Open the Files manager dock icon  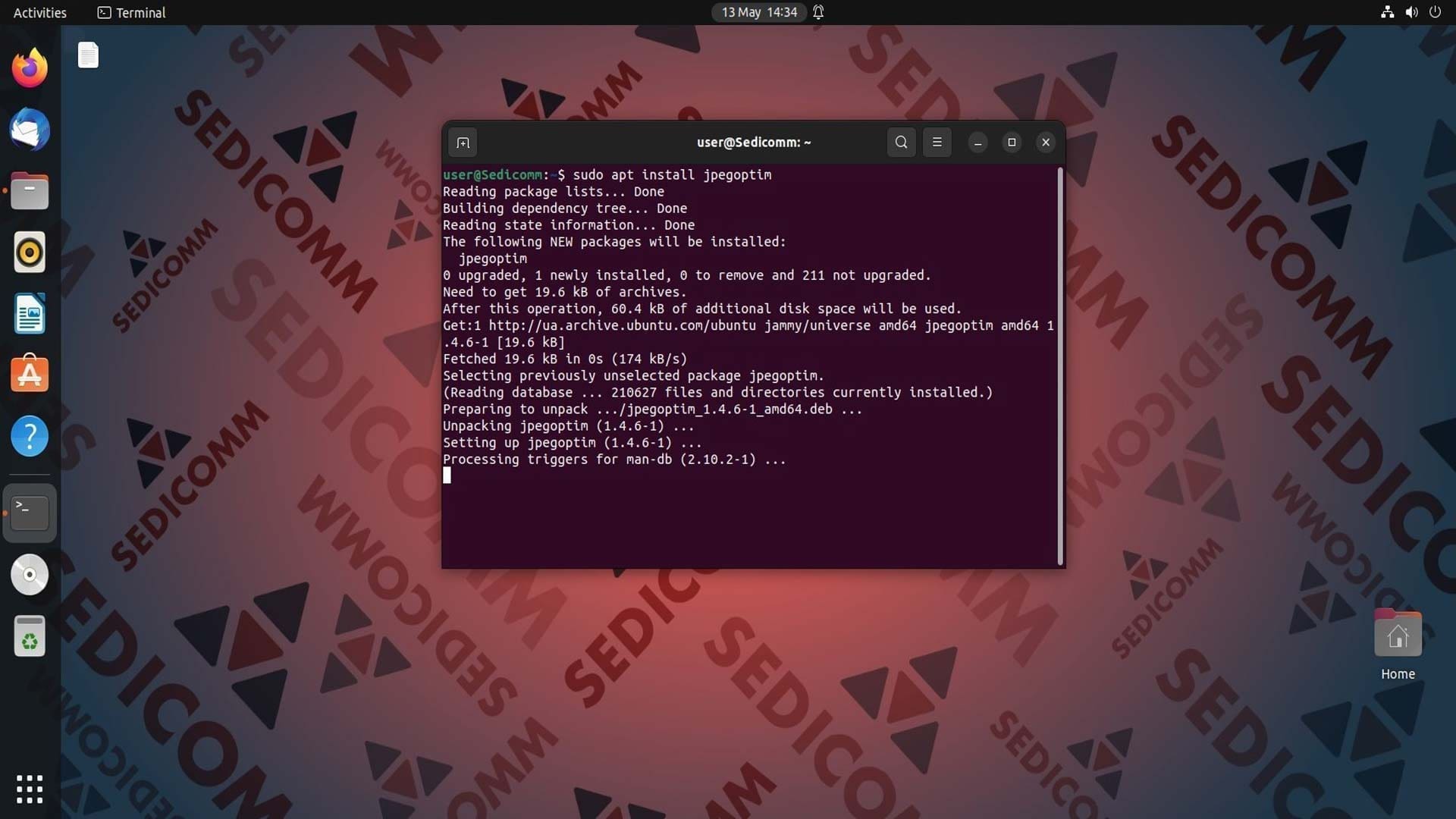[30, 191]
